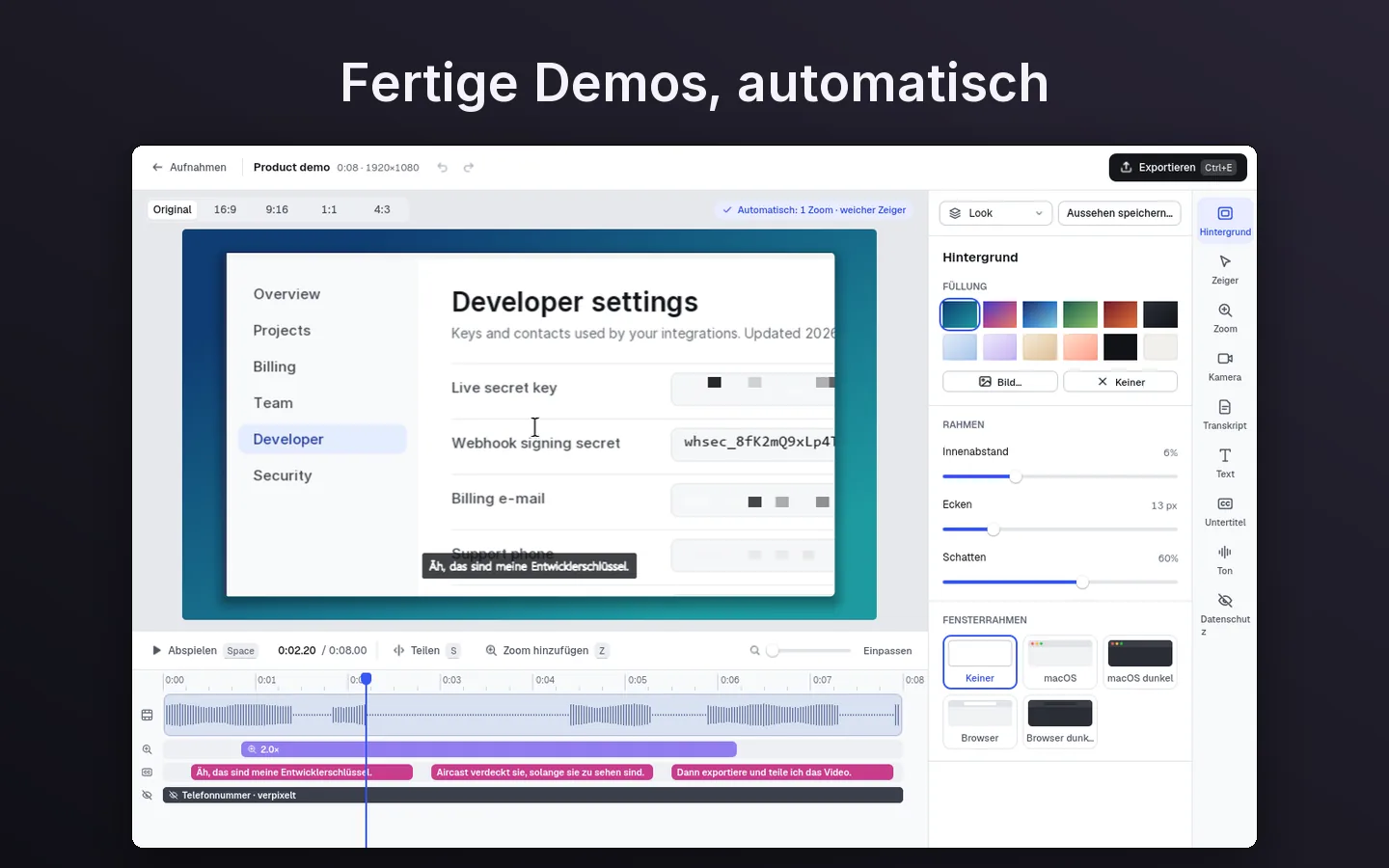Image resolution: width=1389 pixels, height=868 pixels.
Task: Switch to 4:3 aspect ratio
Action: [382, 210]
